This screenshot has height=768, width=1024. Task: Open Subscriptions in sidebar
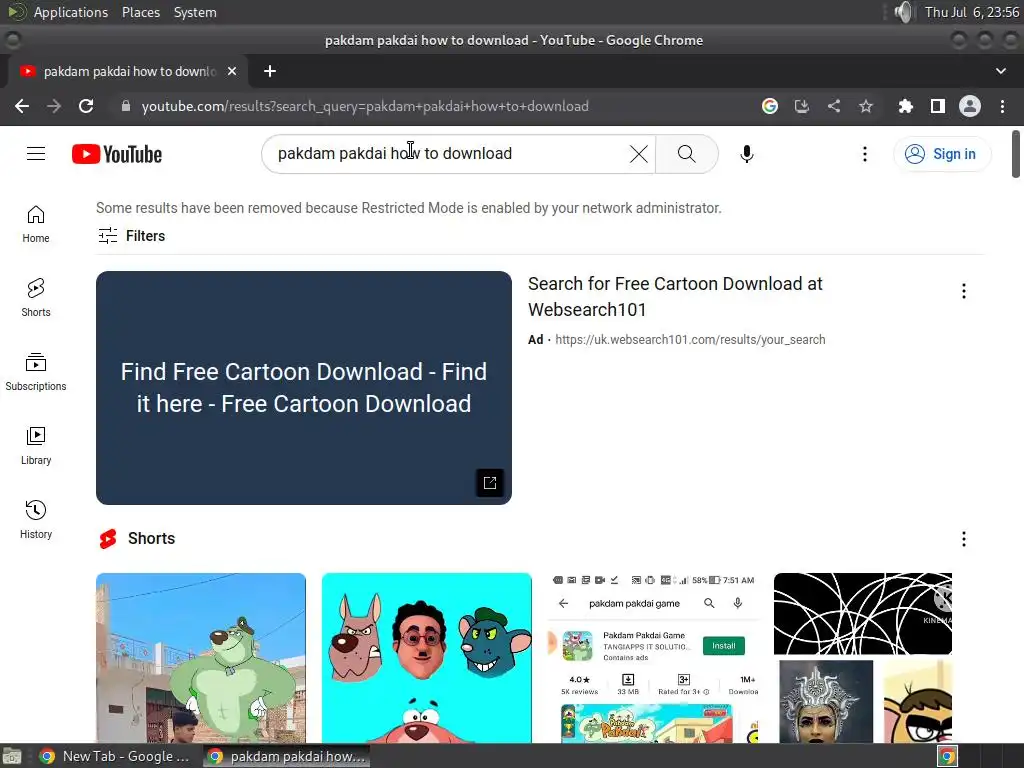[x=36, y=372]
